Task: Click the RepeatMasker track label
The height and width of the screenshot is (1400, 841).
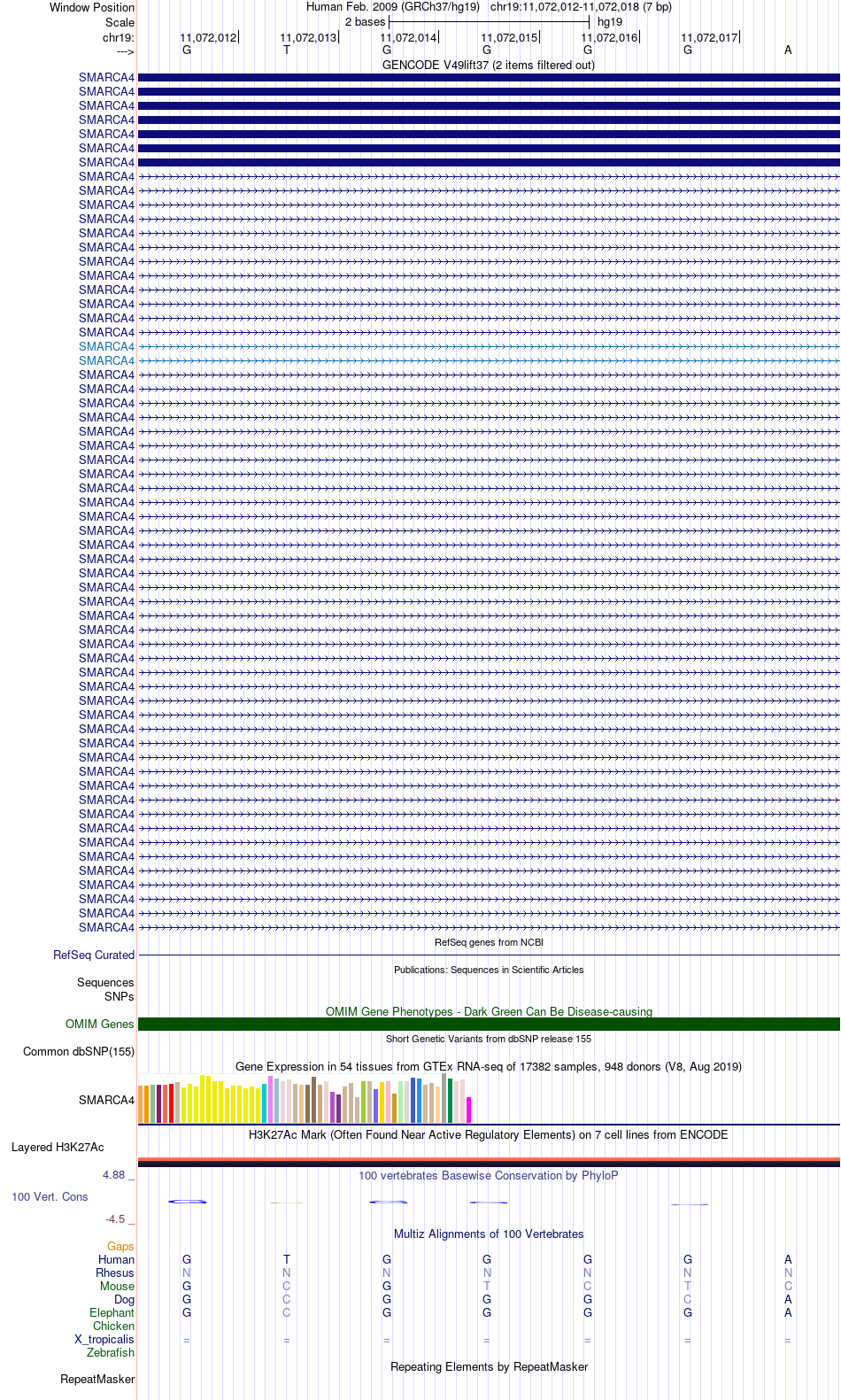Action: click(97, 1380)
